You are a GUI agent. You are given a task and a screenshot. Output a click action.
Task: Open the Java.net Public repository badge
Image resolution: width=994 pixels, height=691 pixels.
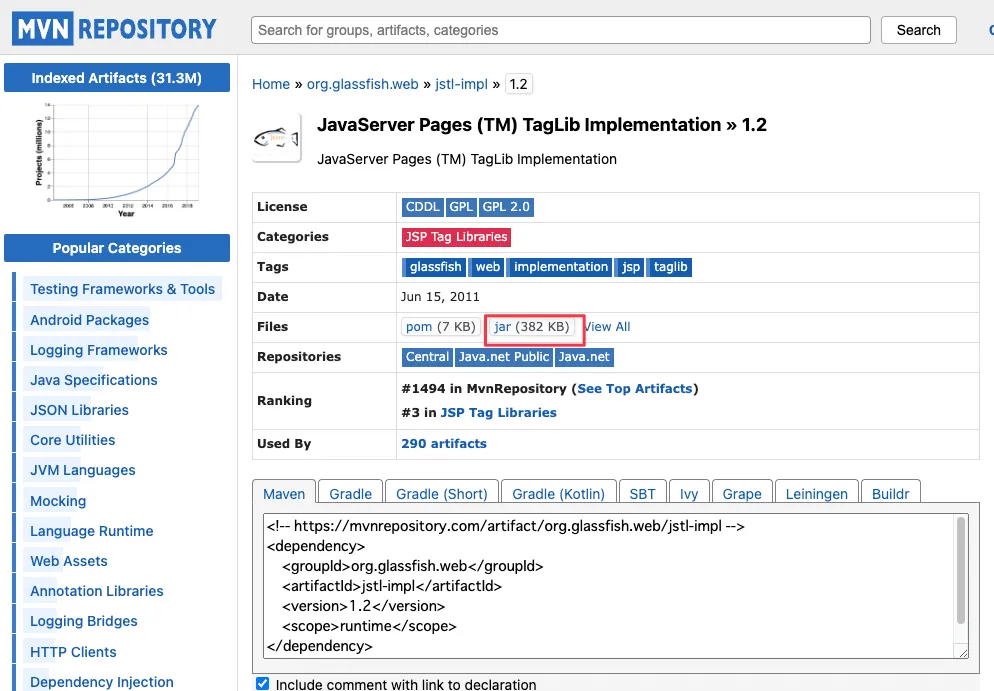click(504, 357)
